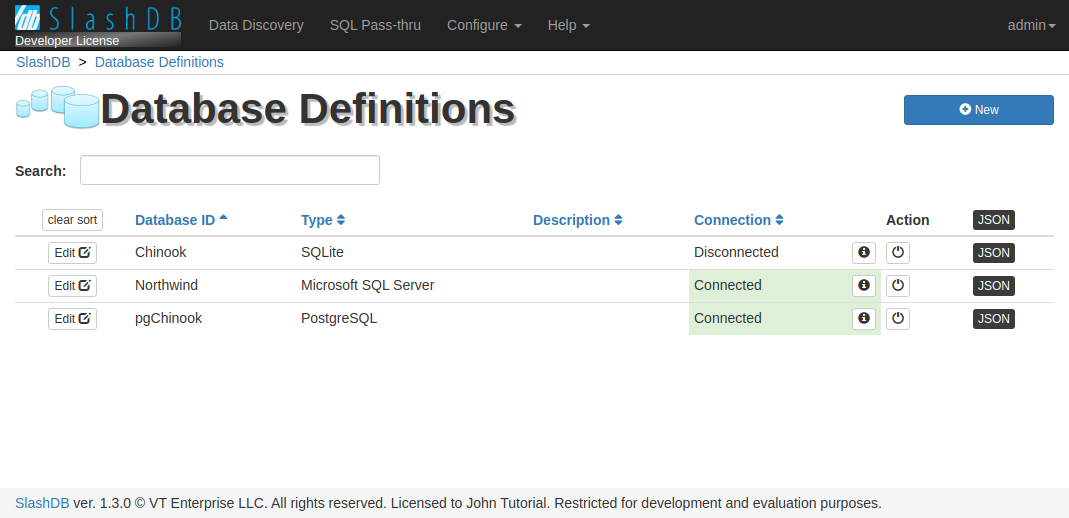Open the Configure dropdown menu
This screenshot has height=518, width=1069.
(x=485, y=25)
